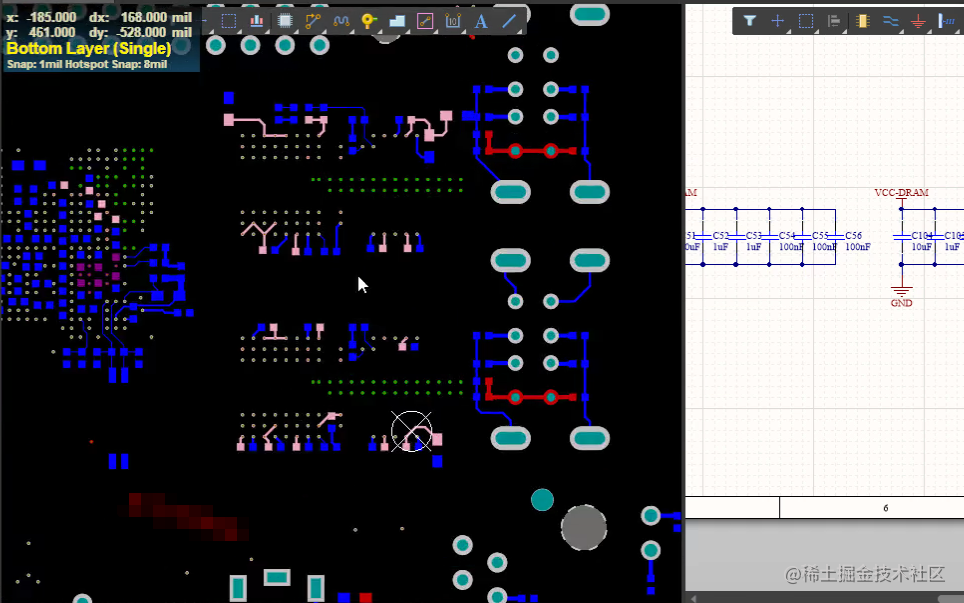Activate the Interactive Routing tool
This screenshot has height=603, width=964.
point(314,20)
